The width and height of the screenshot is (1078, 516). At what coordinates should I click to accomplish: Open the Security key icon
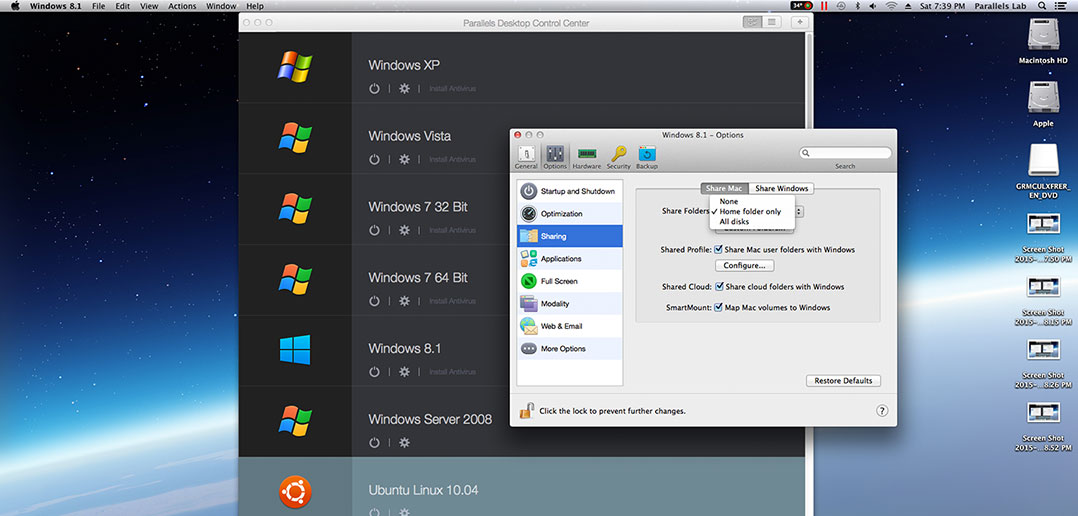[618, 155]
